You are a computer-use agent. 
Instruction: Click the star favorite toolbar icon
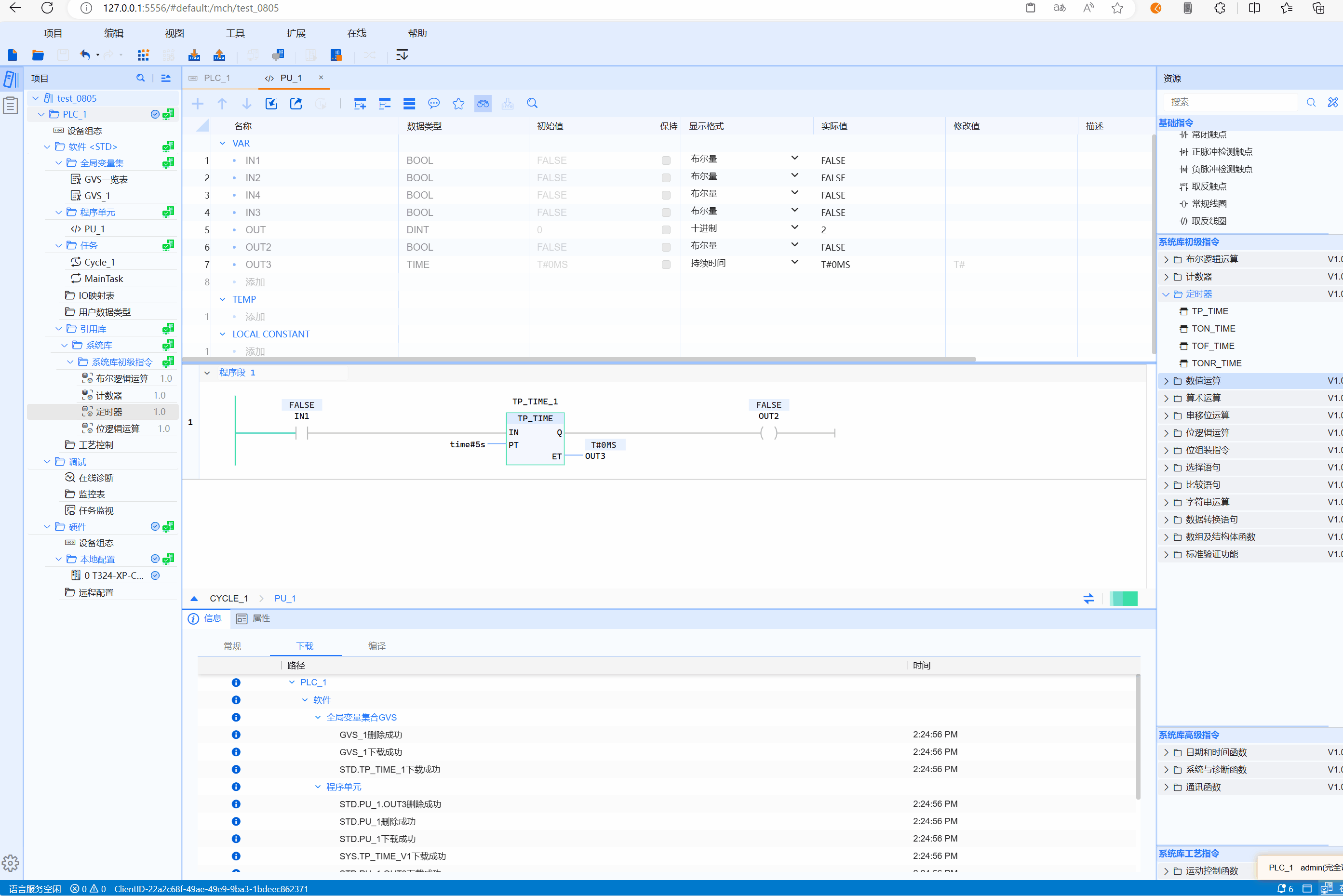(458, 104)
